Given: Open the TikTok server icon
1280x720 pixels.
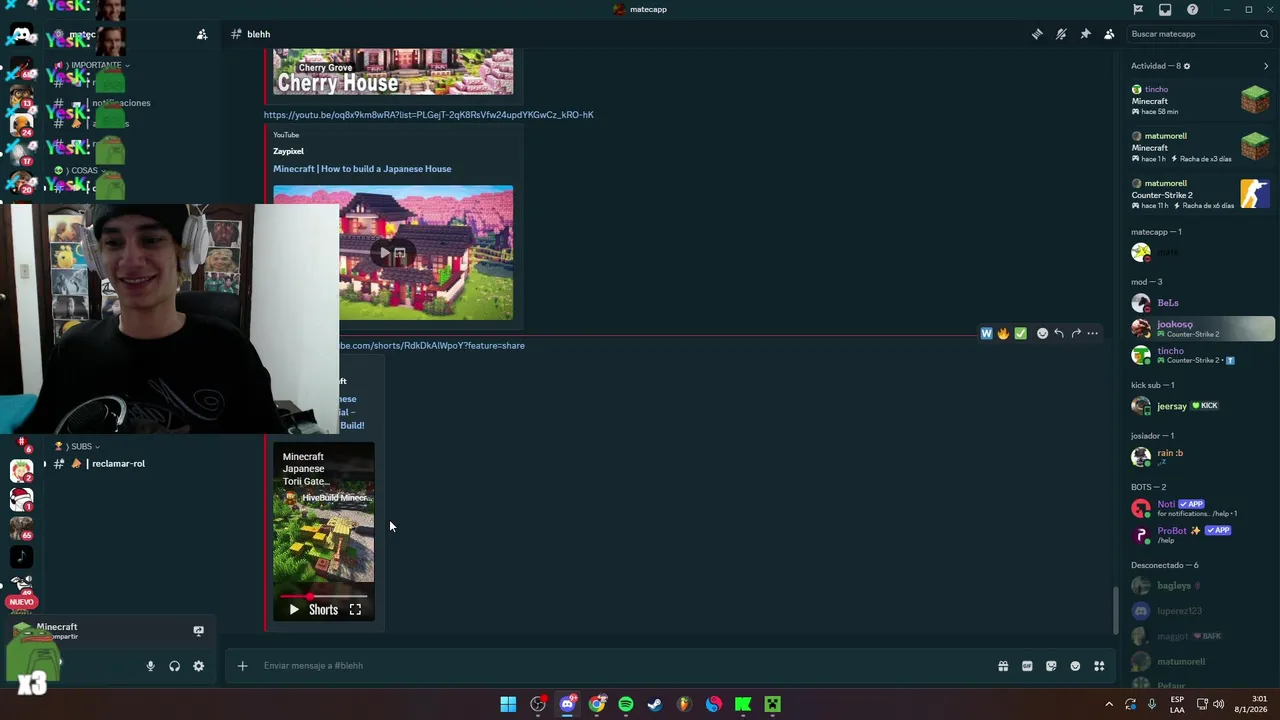Looking at the screenshot, I should [21, 556].
